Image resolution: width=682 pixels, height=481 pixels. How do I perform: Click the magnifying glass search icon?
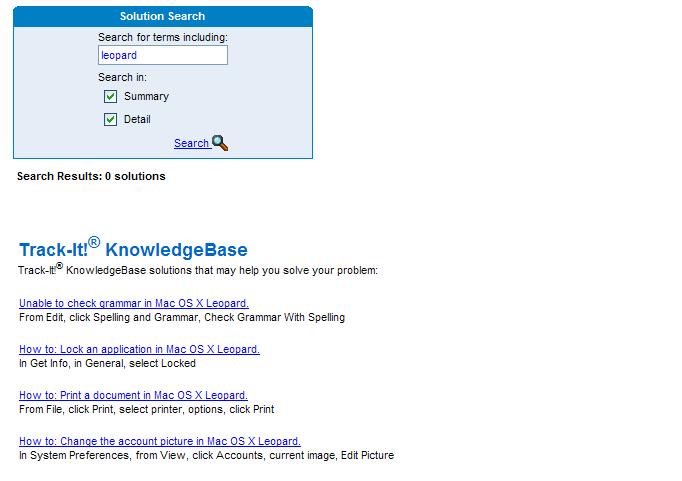tap(221, 143)
